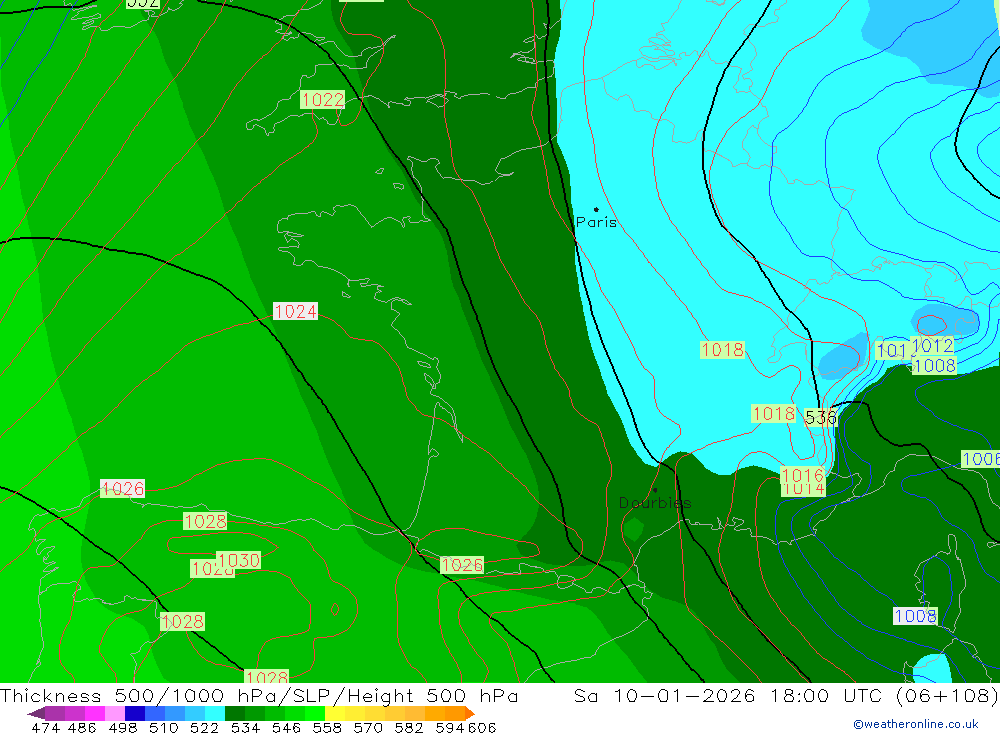This screenshot has width=1000, height=733.
Task: Open the weatheronline.co.uk copyright link
Action: (915, 724)
